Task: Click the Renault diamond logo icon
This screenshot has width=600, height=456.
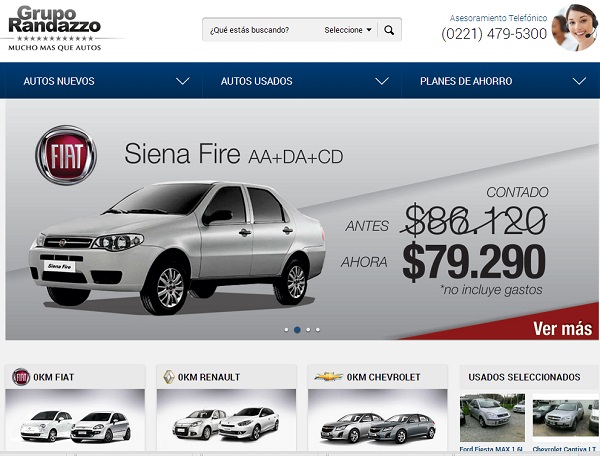Action: point(169,377)
